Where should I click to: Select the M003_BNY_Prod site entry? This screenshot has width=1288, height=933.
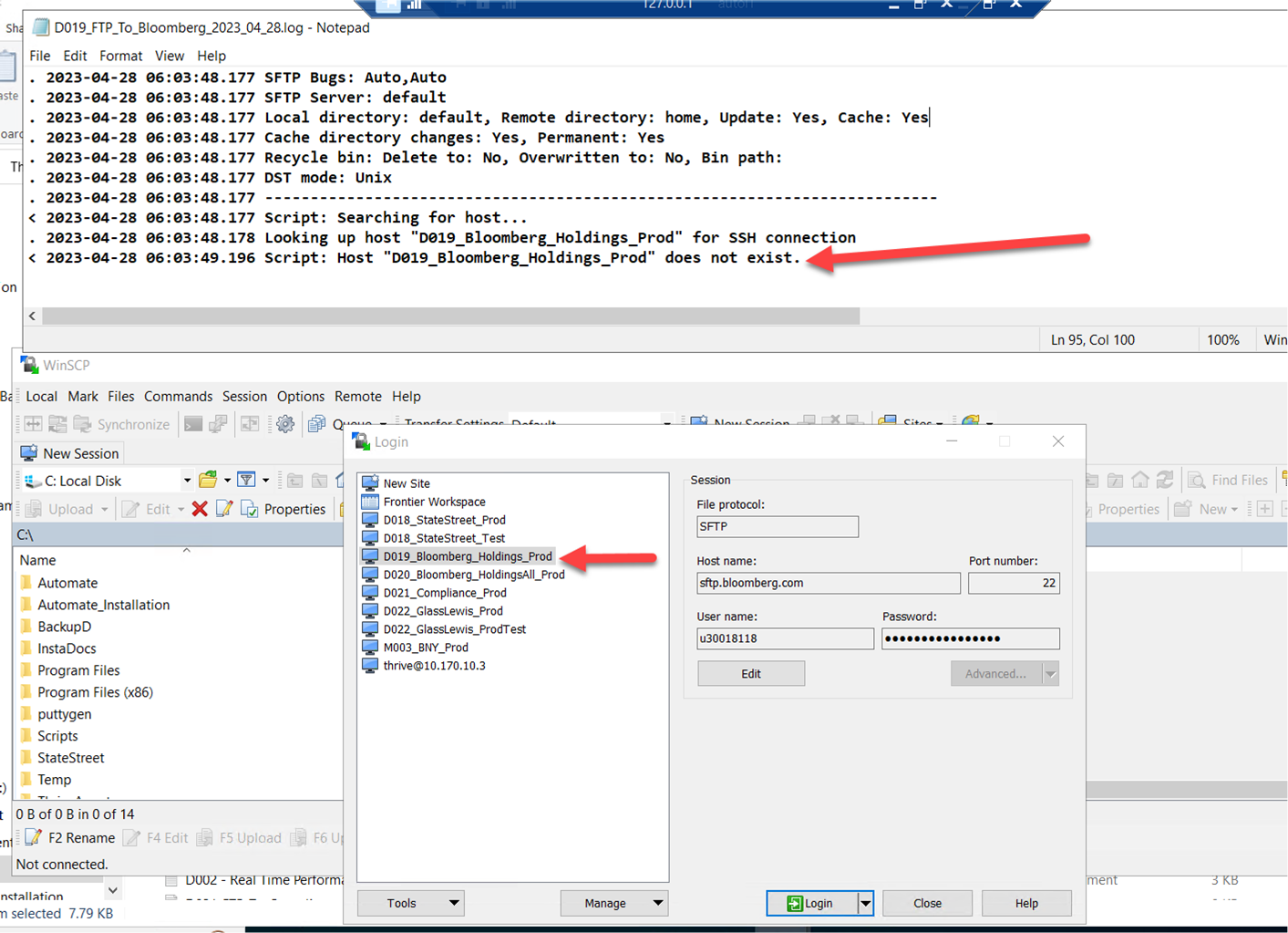(x=425, y=648)
